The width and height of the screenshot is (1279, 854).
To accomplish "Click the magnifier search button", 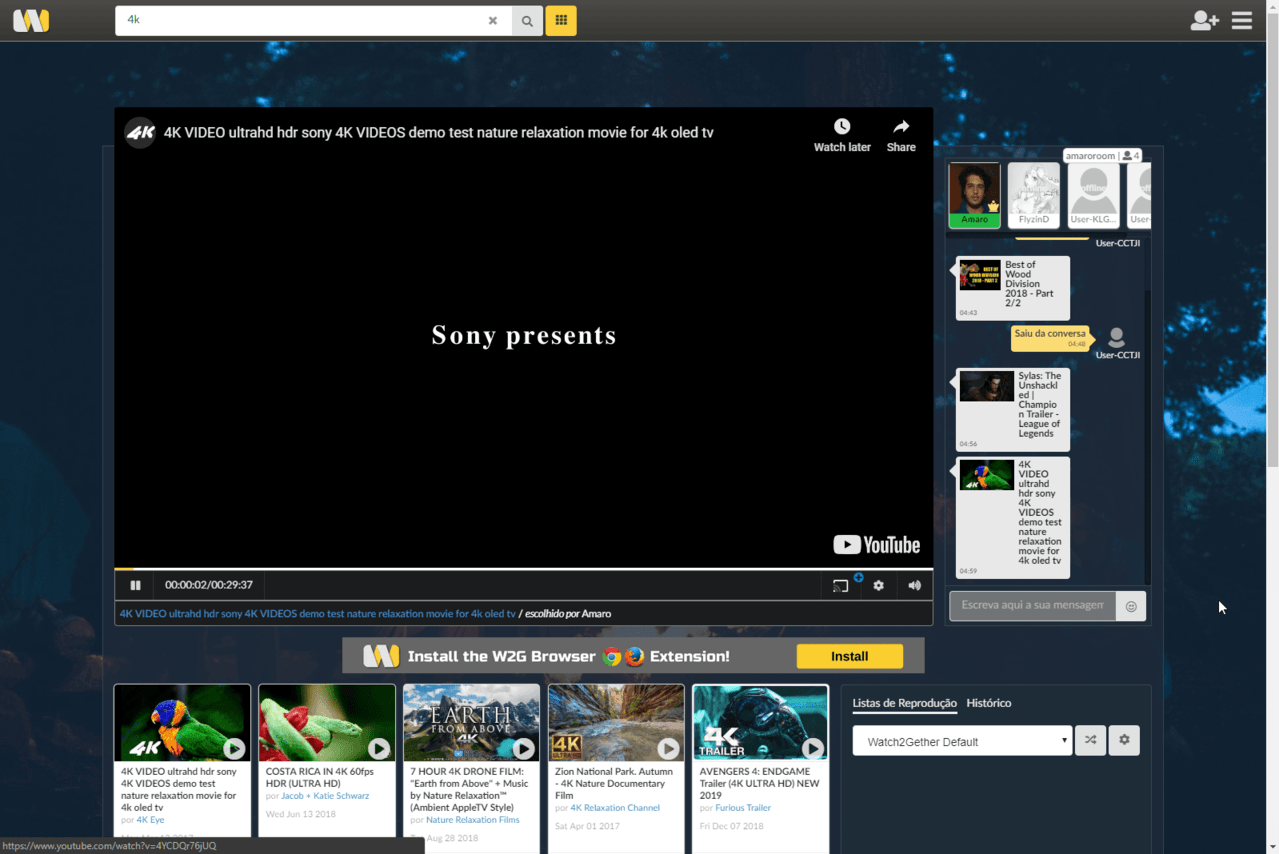I will pyautogui.click(x=527, y=21).
